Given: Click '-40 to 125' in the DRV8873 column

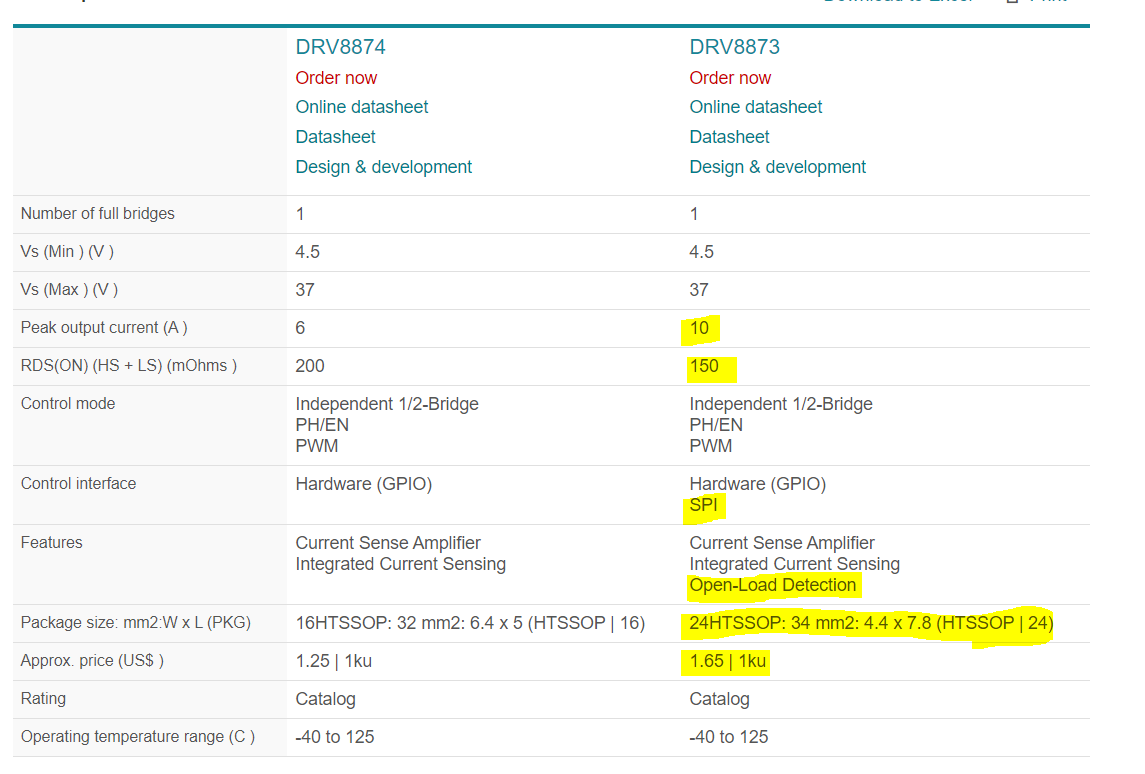Looking at the screenshot, I should [729, 737].
